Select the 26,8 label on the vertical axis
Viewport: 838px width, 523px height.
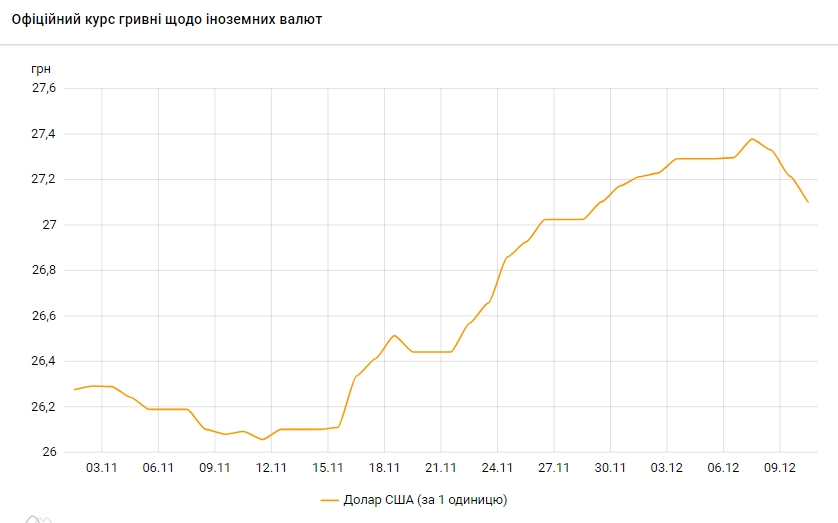(45, 270)
